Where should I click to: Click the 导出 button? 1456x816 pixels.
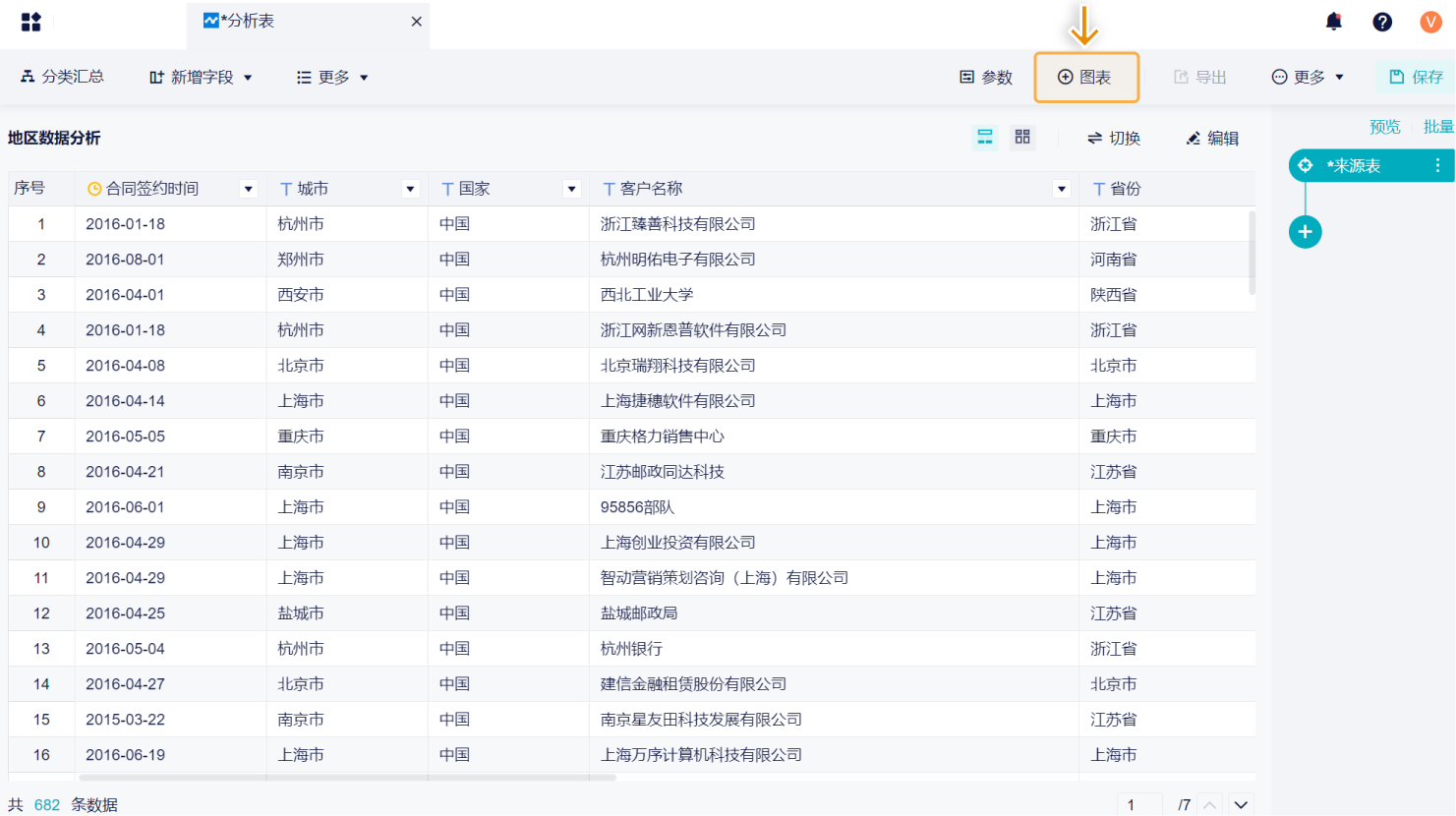pyautogui.click(x=1200, y=77)
